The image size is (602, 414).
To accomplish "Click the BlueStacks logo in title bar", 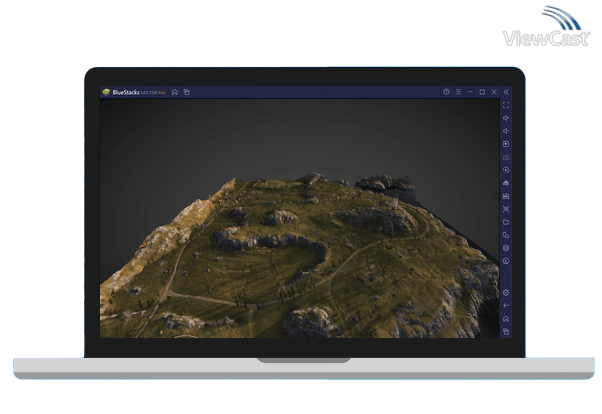I will point(106,92).
